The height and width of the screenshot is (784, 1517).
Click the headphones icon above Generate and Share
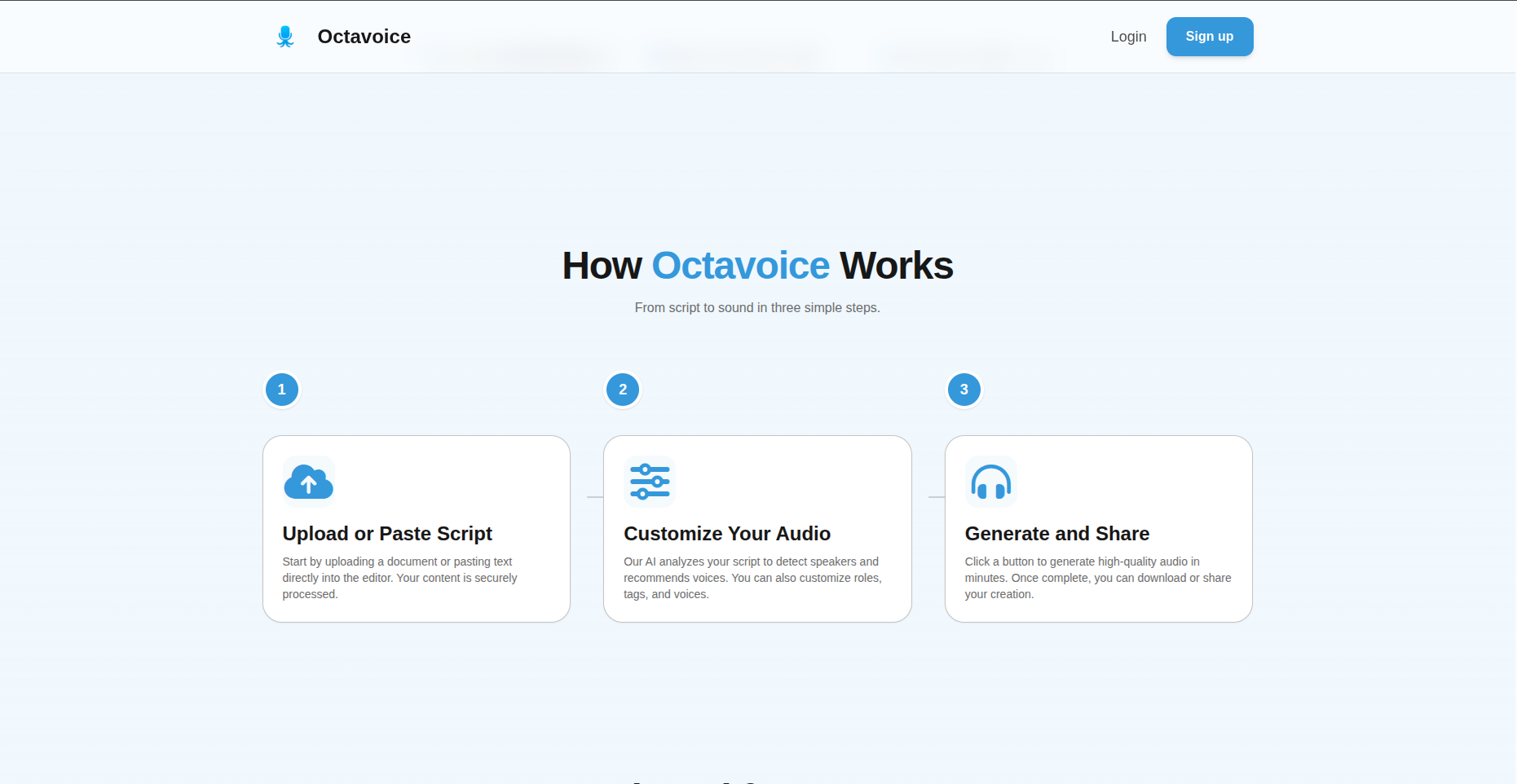coord(990,482)
